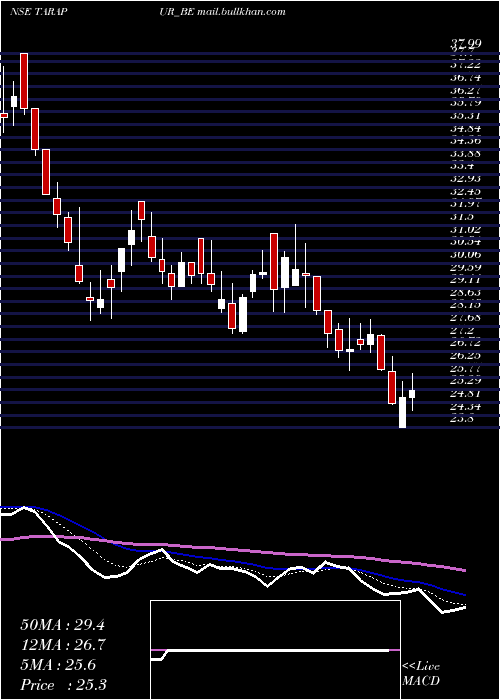Click the 'Price : 25.3' label
The image size is (500, 700).
coord(63,685)
